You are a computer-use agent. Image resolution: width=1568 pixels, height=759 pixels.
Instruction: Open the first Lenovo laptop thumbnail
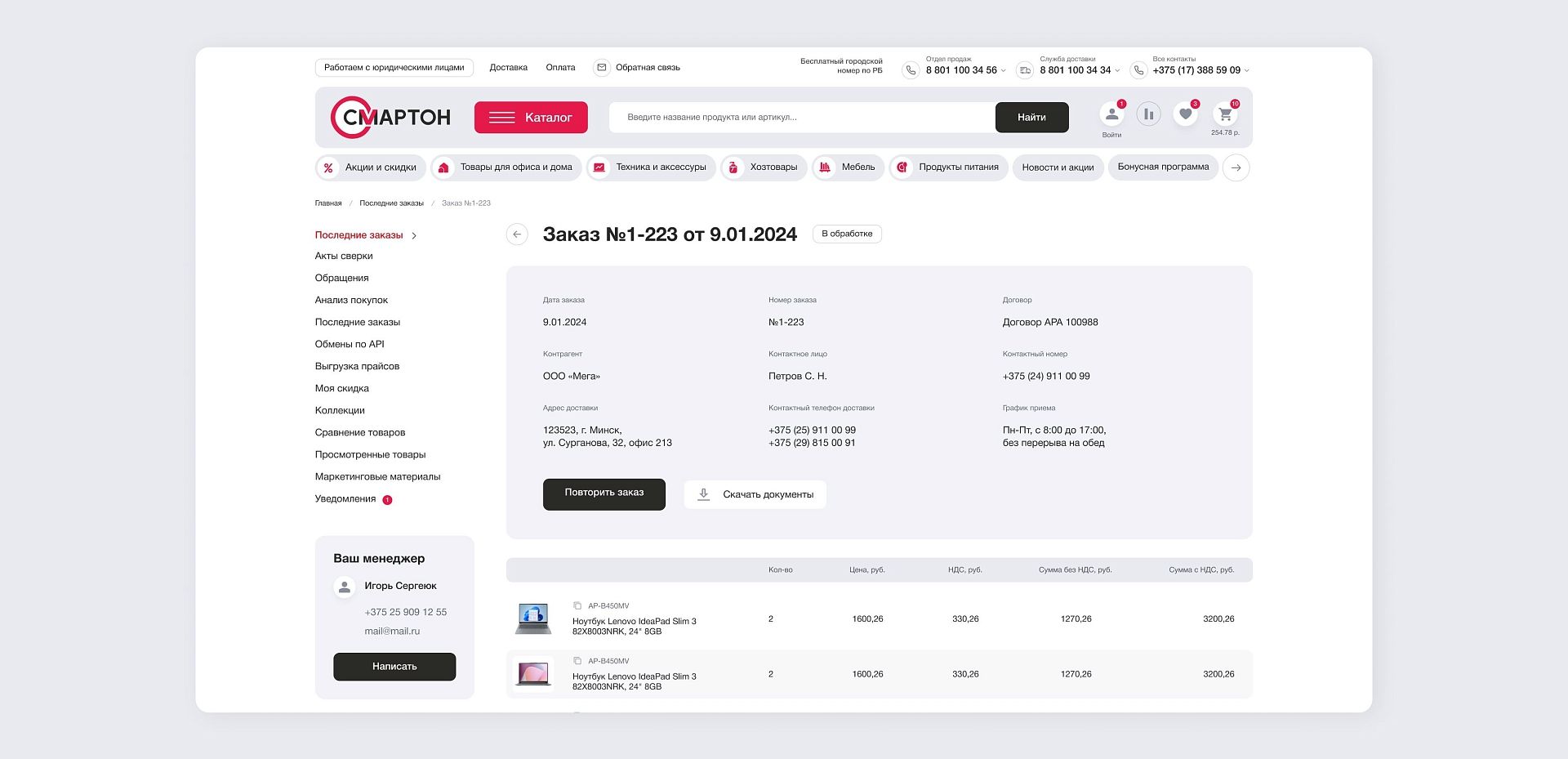click(533, 618)
